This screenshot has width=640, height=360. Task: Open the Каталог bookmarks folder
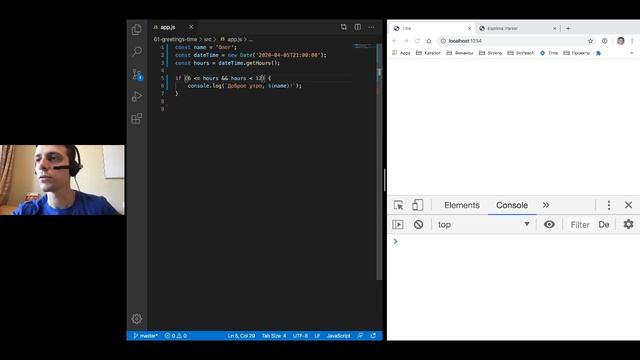pyautogui.click(x=428, y=53)
